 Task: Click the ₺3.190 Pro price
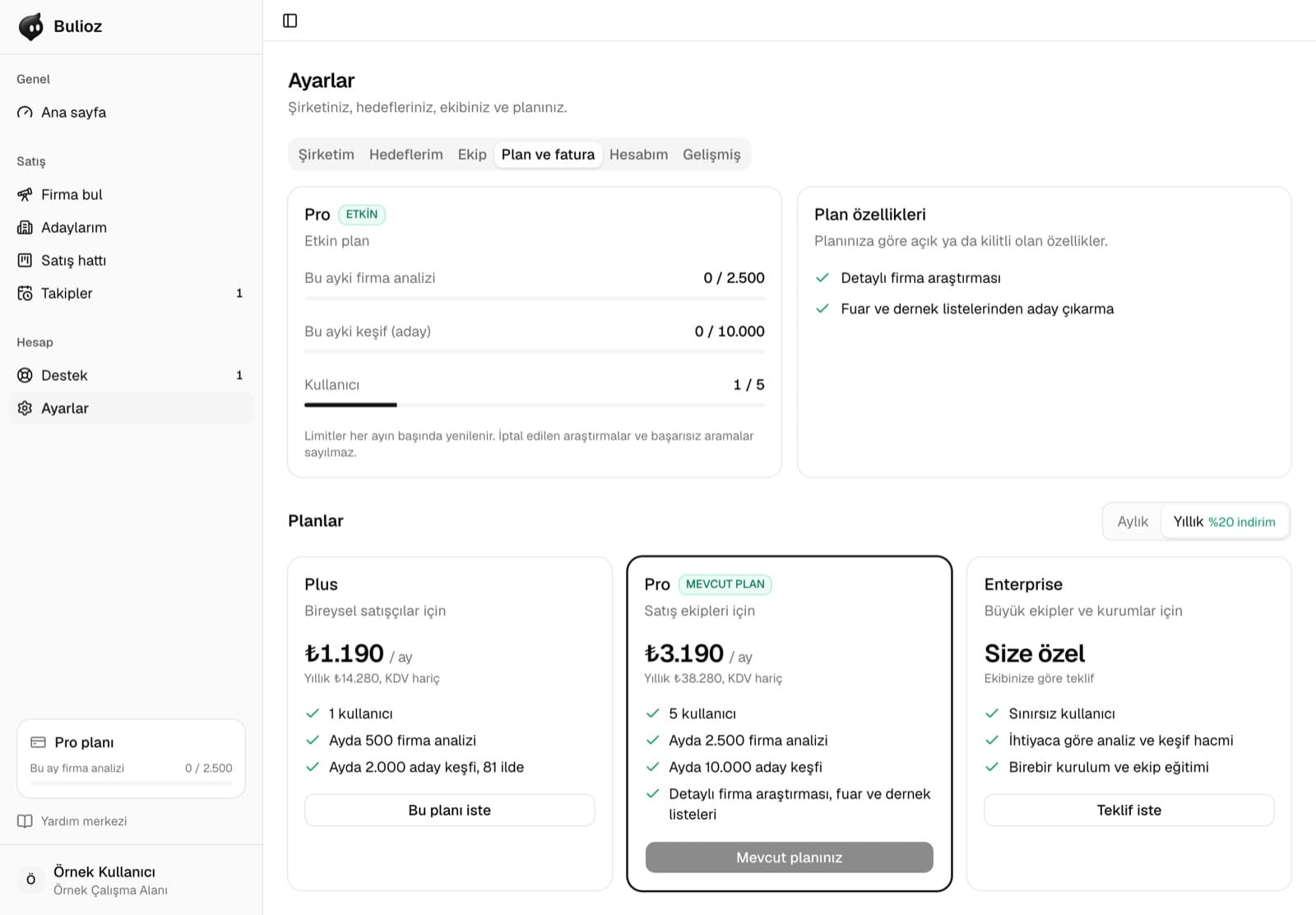tap(683, 653)
